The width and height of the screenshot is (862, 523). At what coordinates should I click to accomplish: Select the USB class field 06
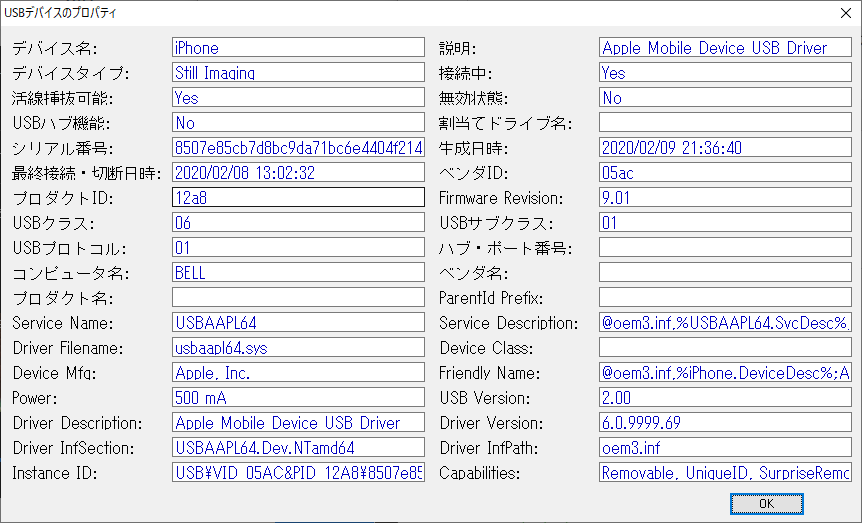(298, 222)
